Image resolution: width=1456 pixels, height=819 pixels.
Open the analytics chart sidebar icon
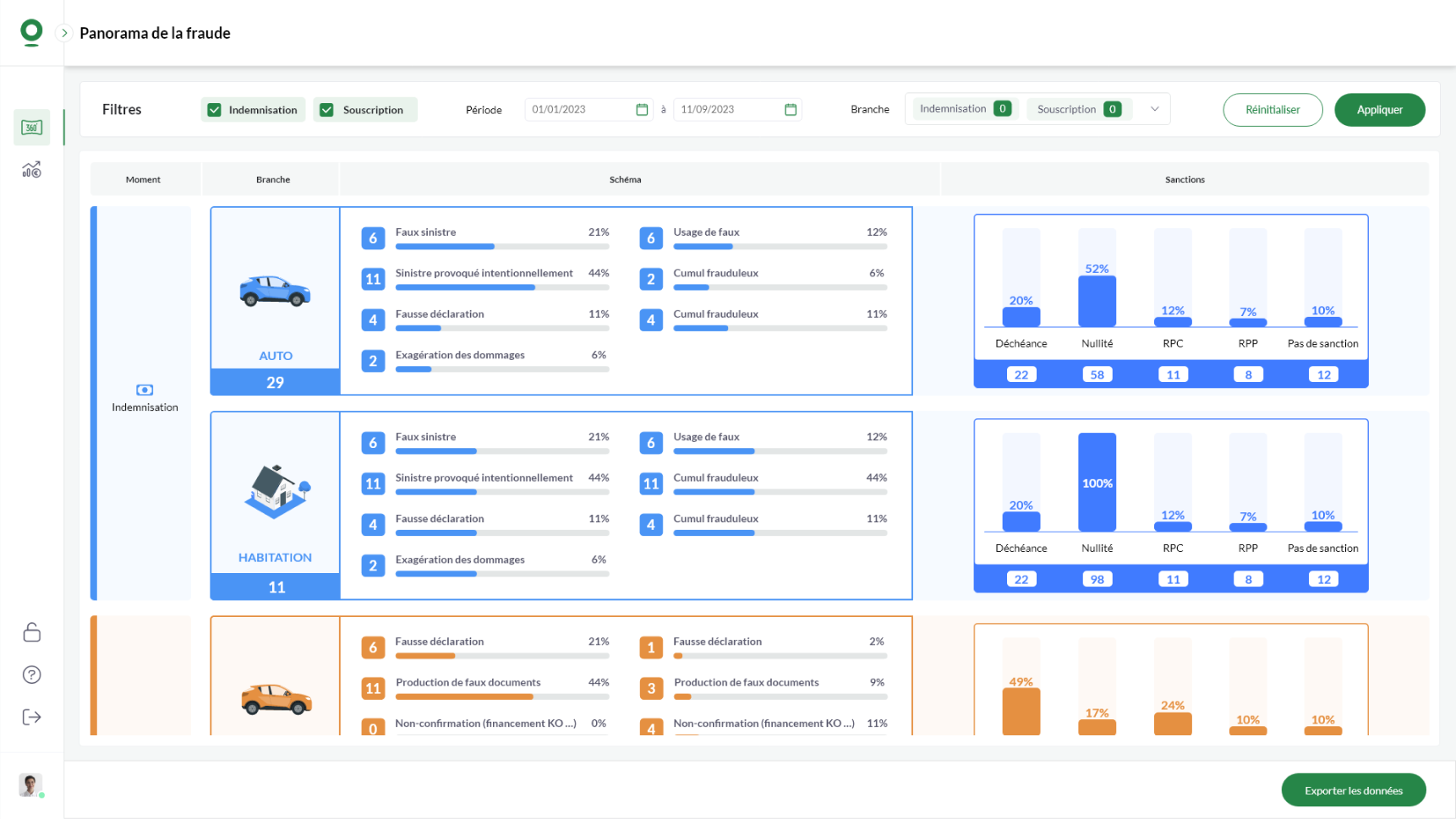click(x=31, y=170)
